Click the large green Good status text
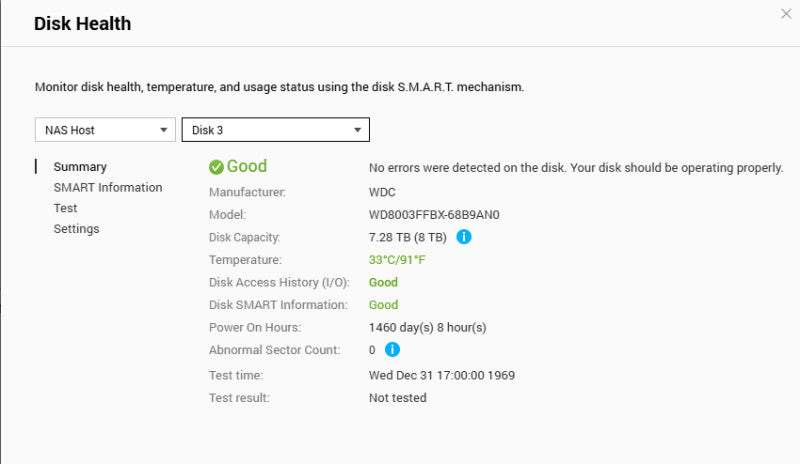The height and width of the screenshot is (464, 800). [x=247, y=166]
